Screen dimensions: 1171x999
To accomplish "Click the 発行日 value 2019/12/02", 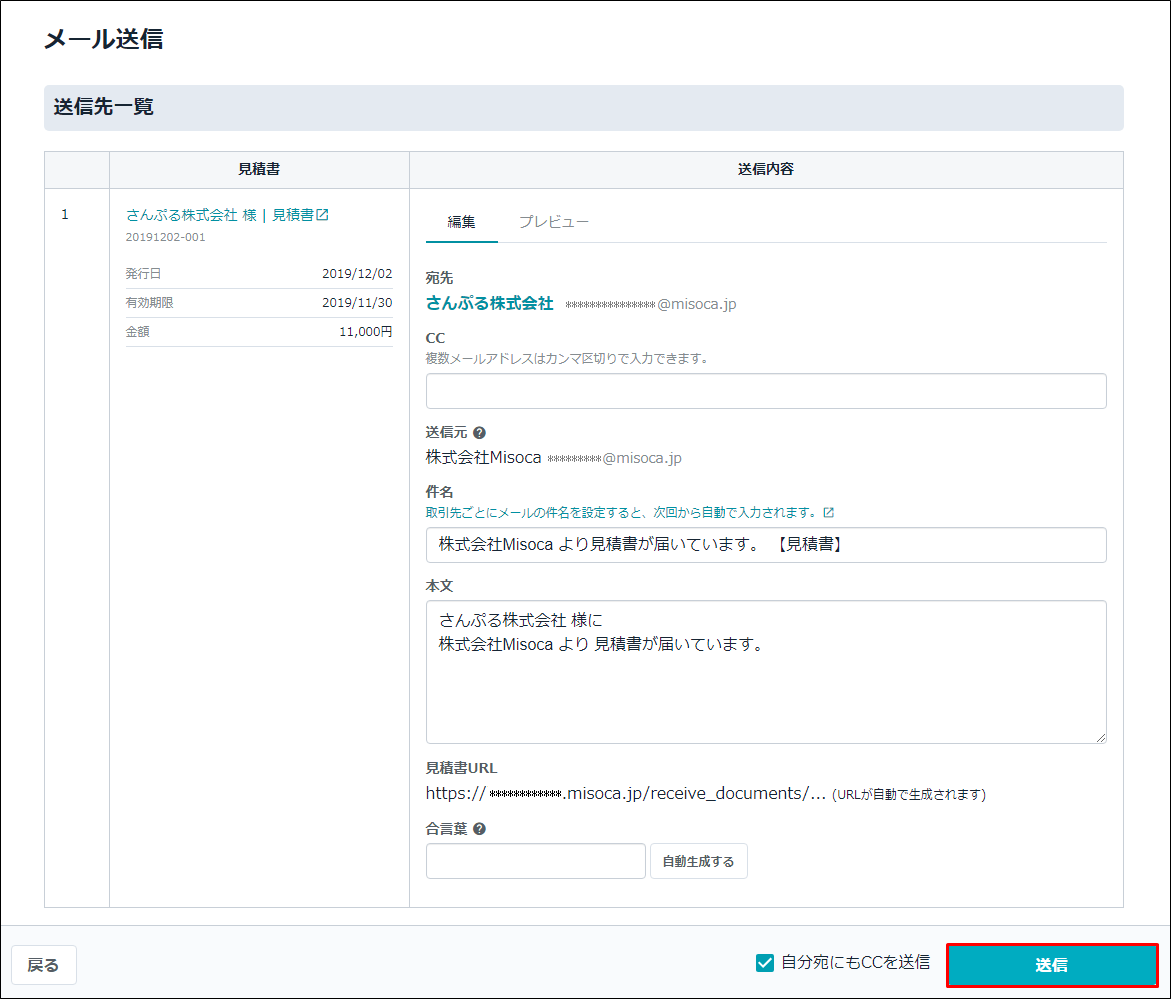I will tap(357, 274).
